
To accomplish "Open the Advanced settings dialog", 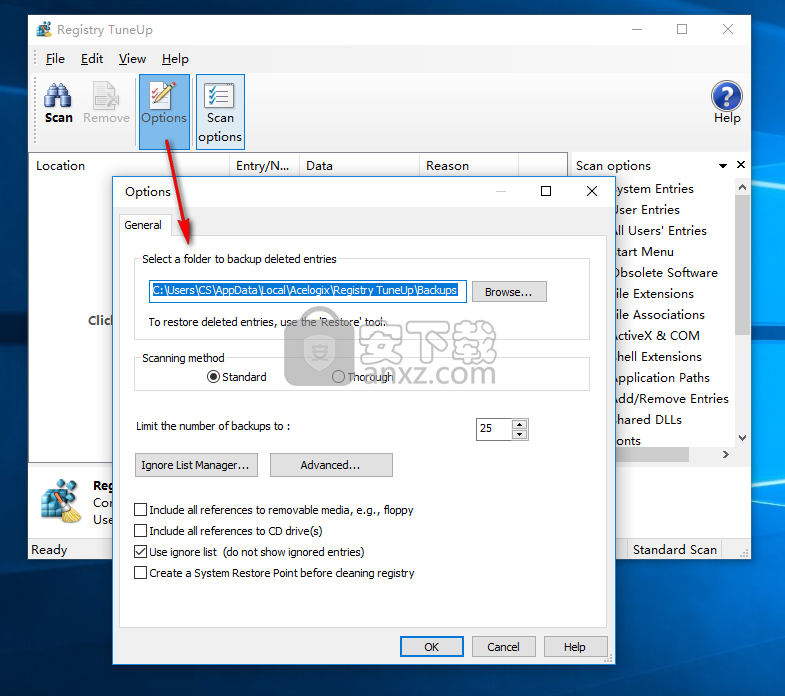I will click(x=331, y=465).
